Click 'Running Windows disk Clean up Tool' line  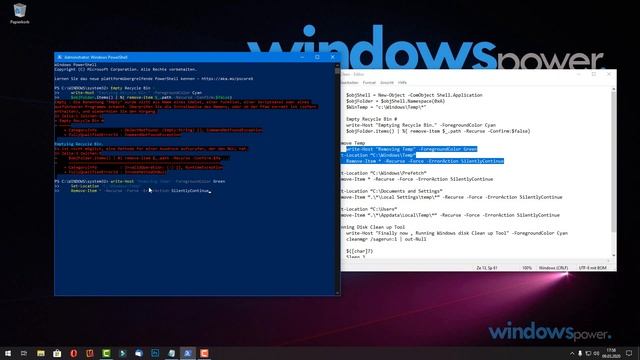(457, 233)
